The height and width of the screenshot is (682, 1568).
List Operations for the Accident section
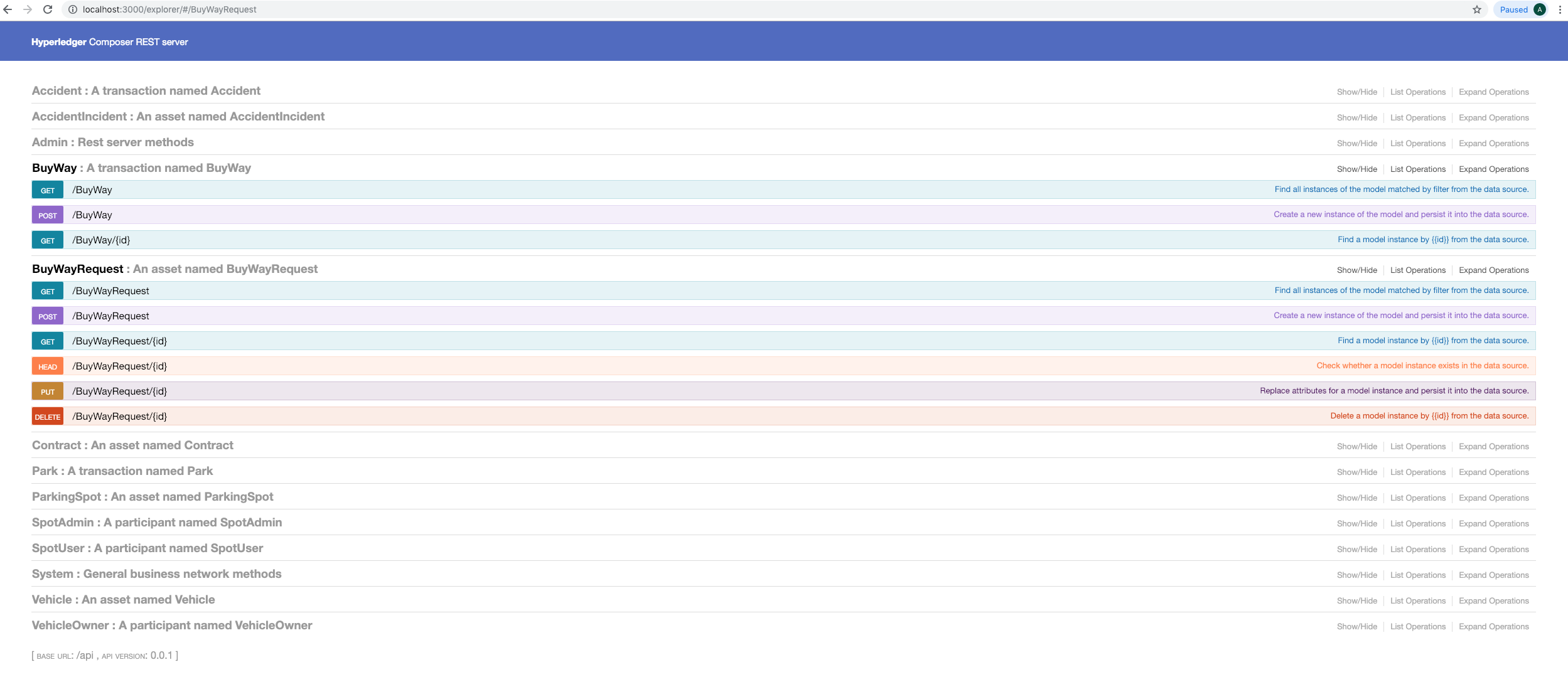(1417, 92)
